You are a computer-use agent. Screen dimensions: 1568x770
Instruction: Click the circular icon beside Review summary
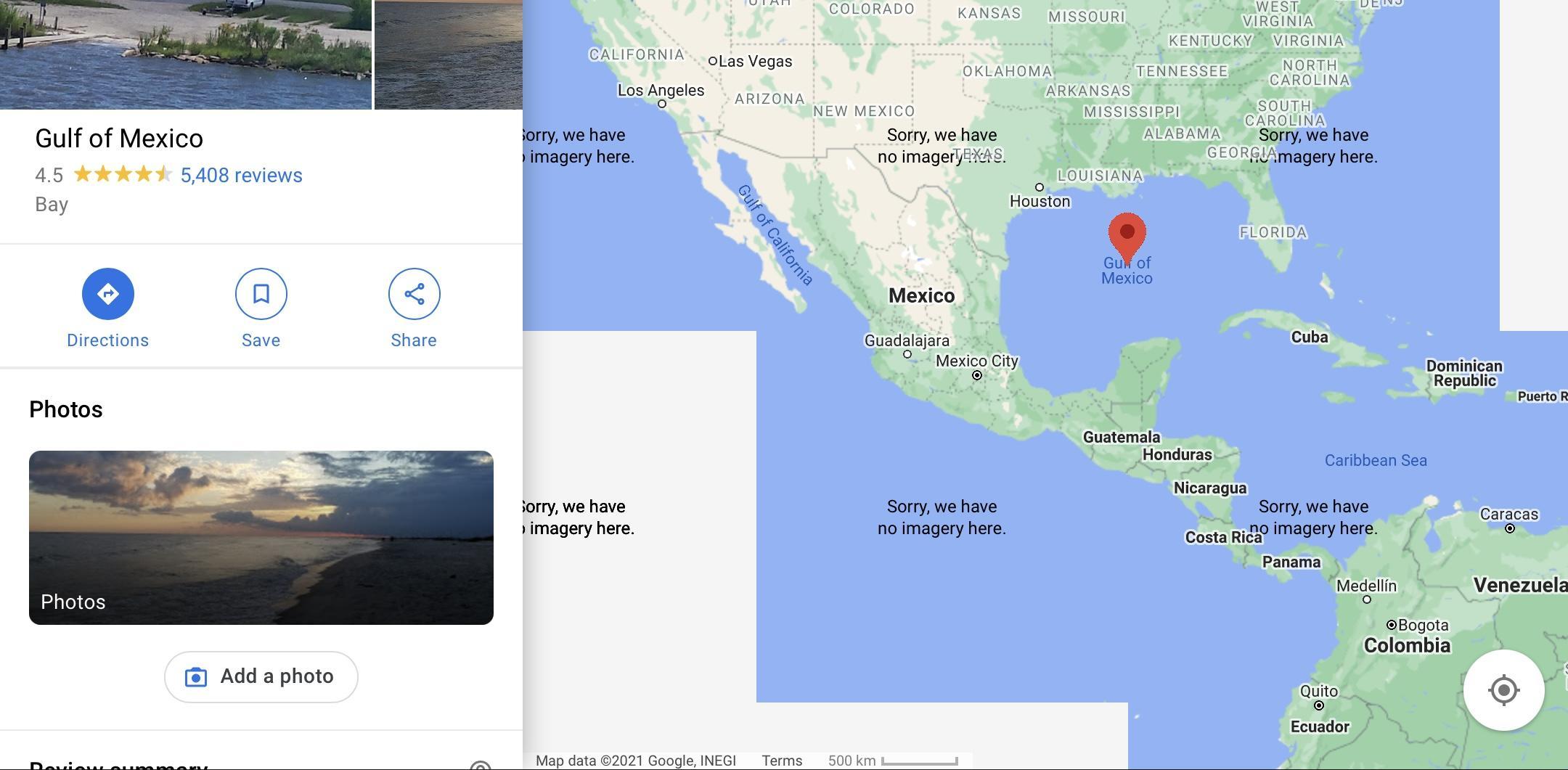[x=481, y=765]
